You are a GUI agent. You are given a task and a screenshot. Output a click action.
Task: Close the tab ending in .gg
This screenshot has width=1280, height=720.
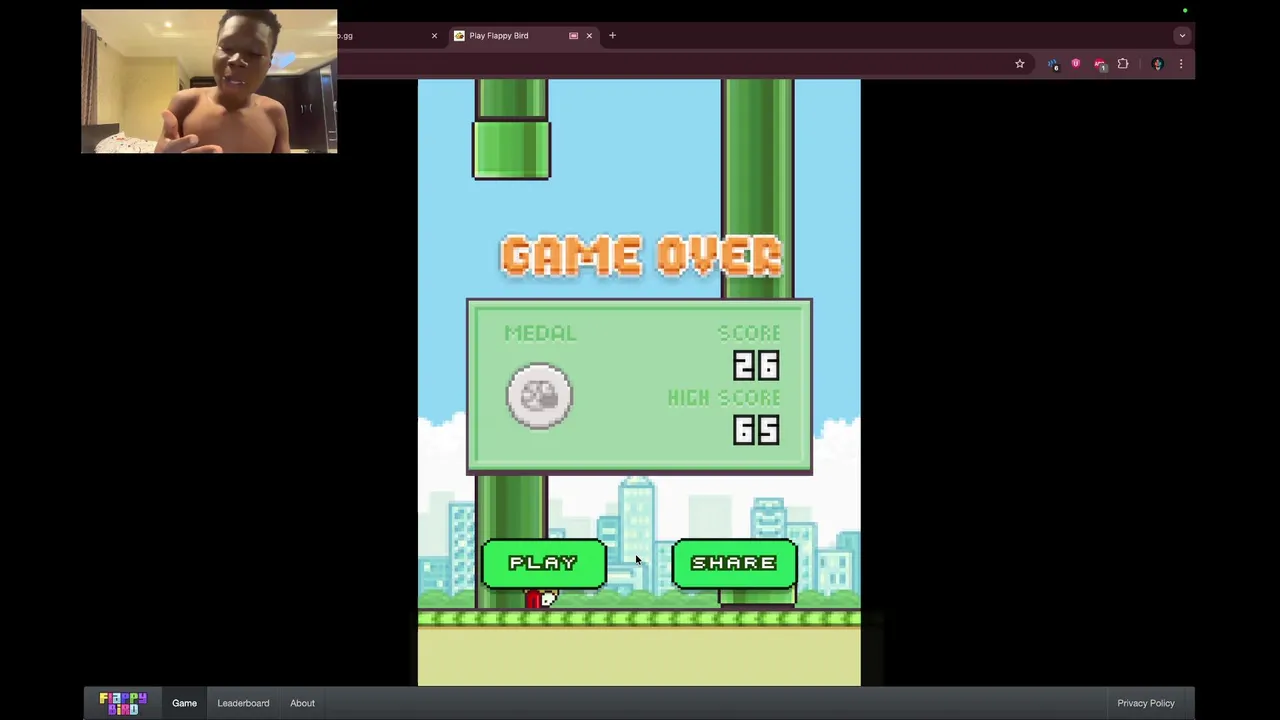(434, 36)
